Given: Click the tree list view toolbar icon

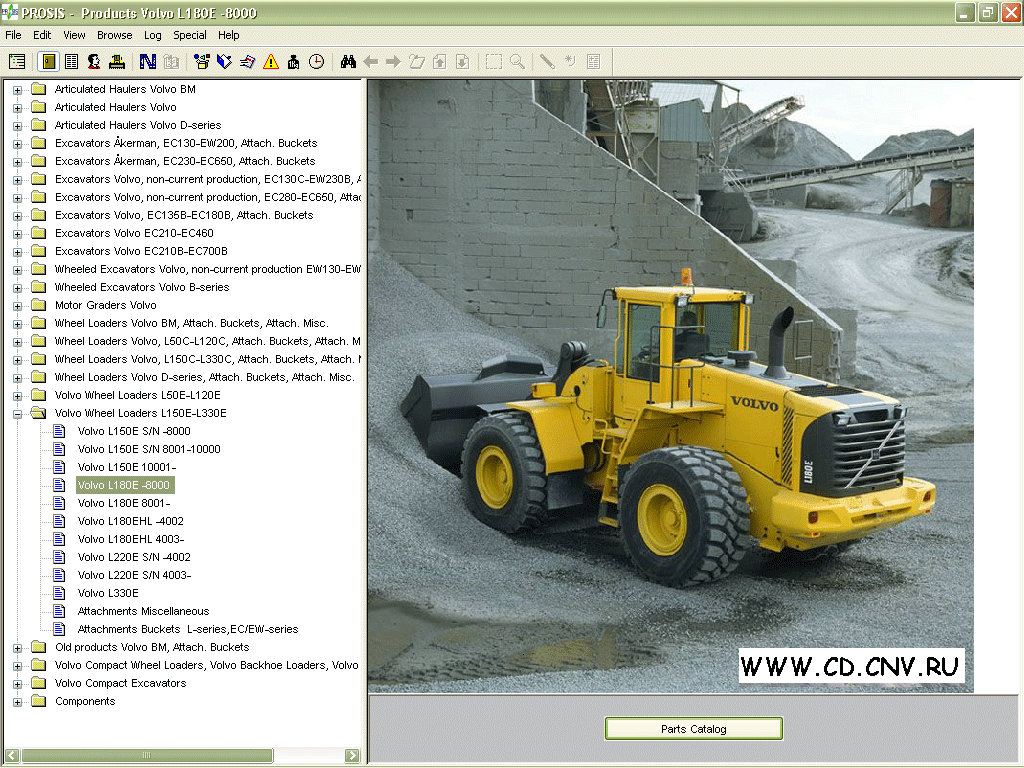Looking at the screenshot, I should tap(17, 62).
